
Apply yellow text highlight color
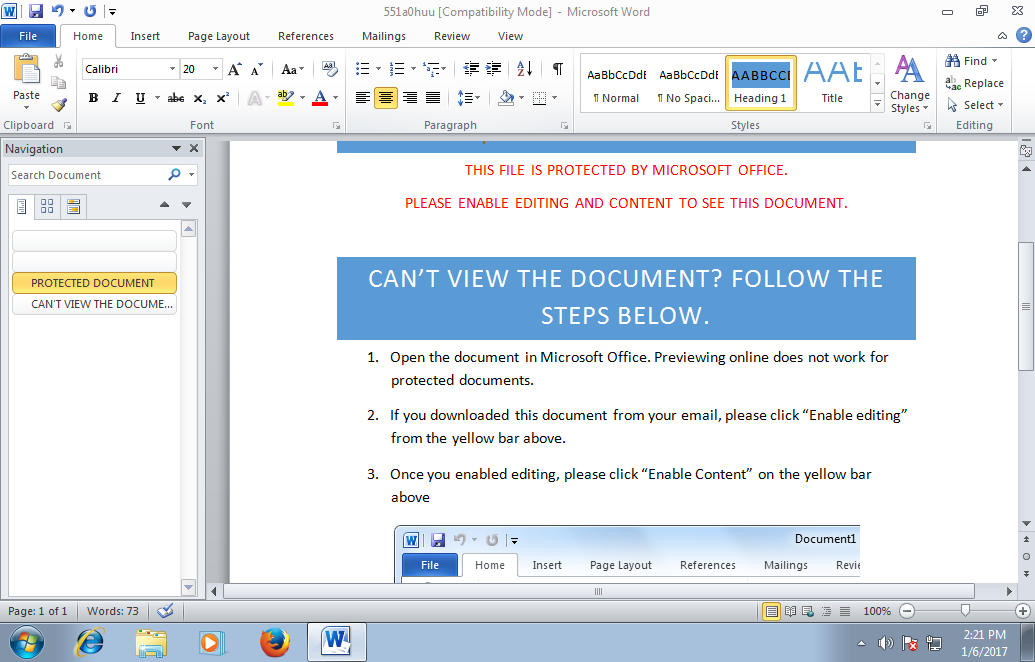pos(286,98)
